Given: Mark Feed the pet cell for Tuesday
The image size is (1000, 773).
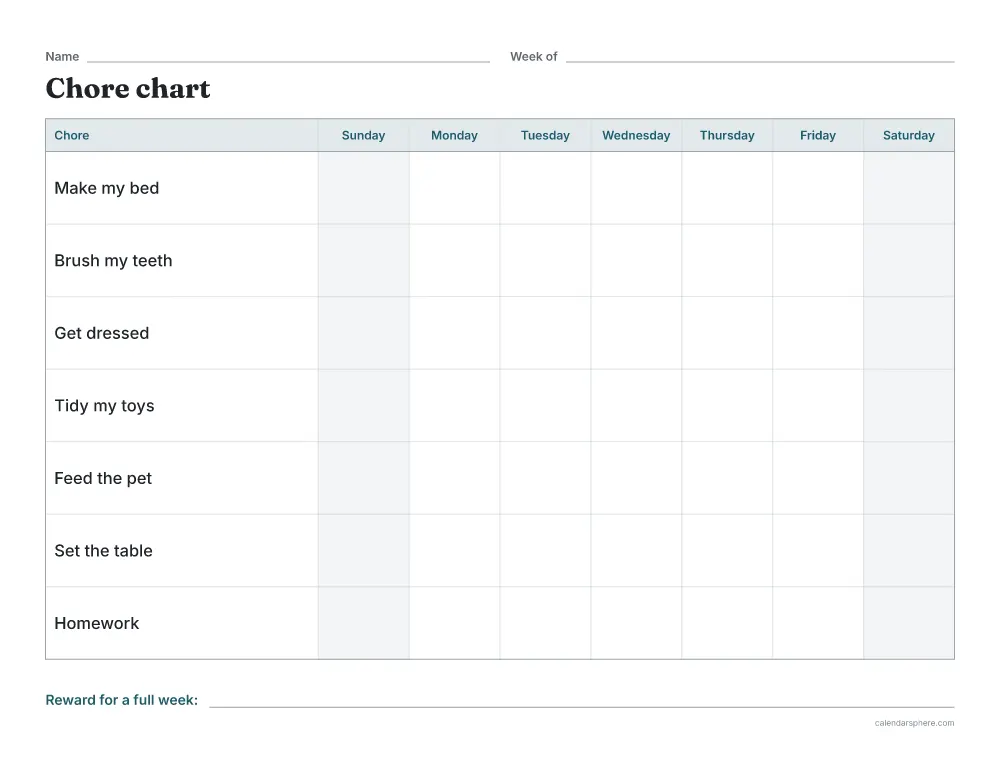Looking at the screenshot, I should coord(545,478).
